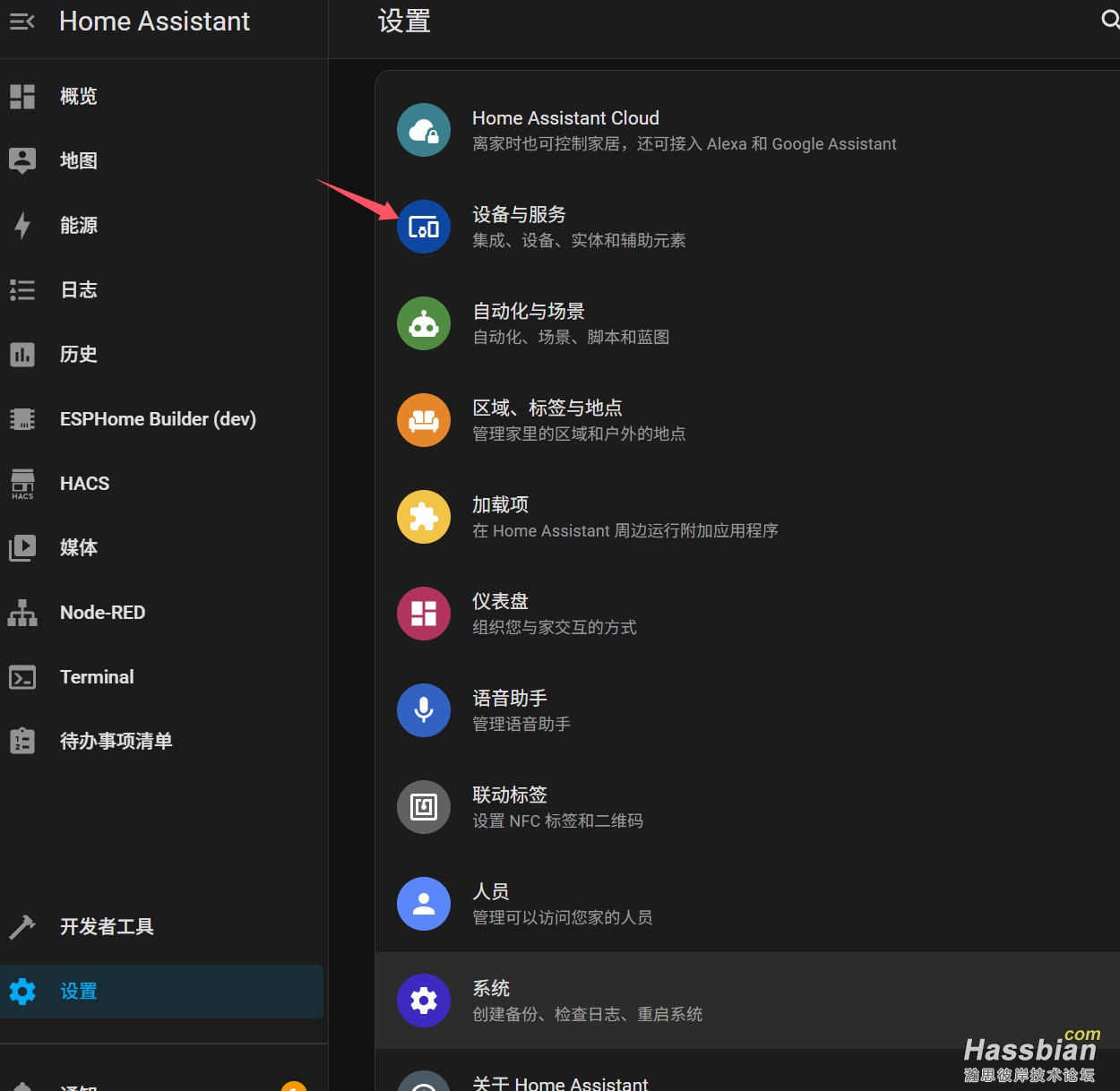This screenshot has height=1091, width=1120.
Task: Click the search magnifier in settings header
Action: click(1109, 20)
